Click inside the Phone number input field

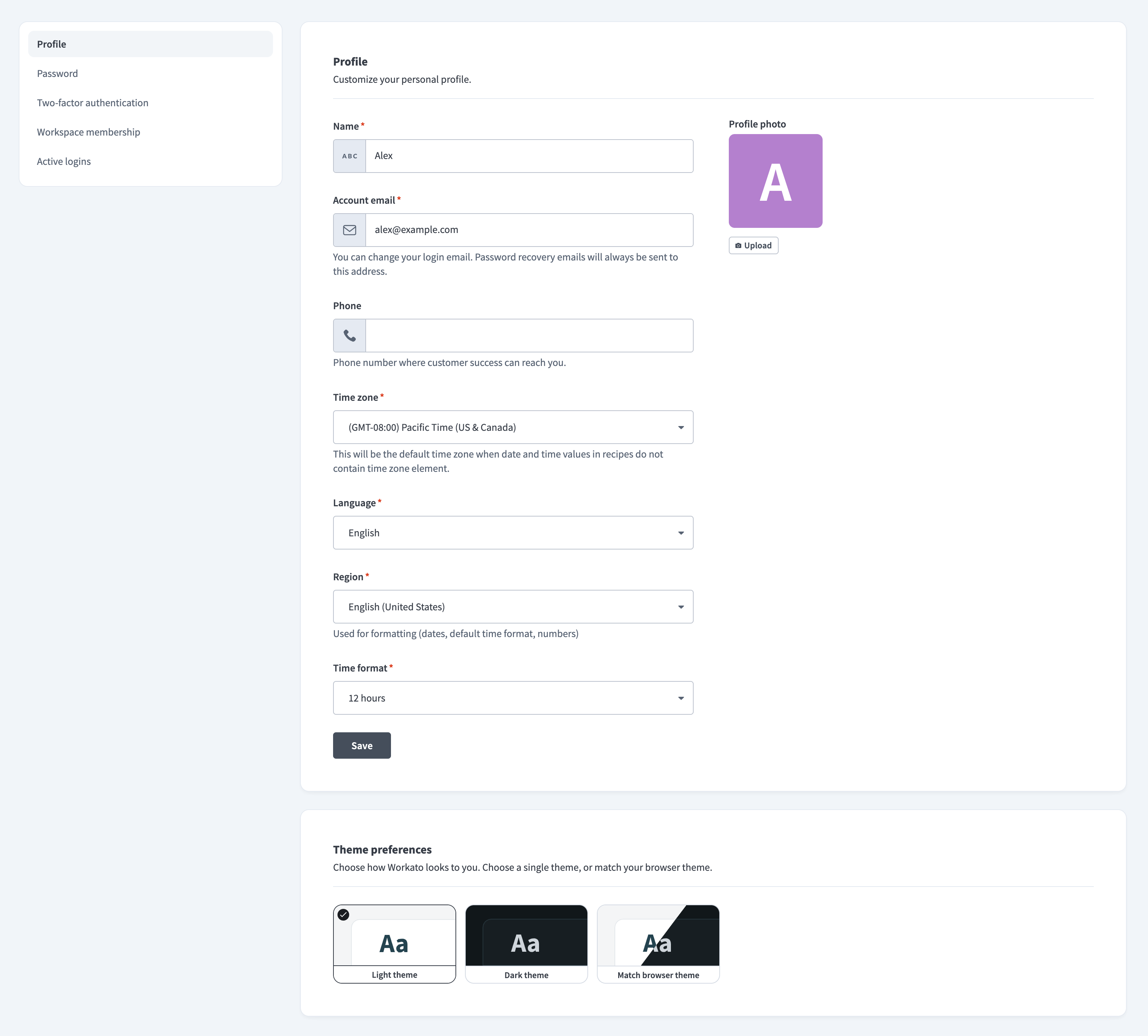(529, 335)
